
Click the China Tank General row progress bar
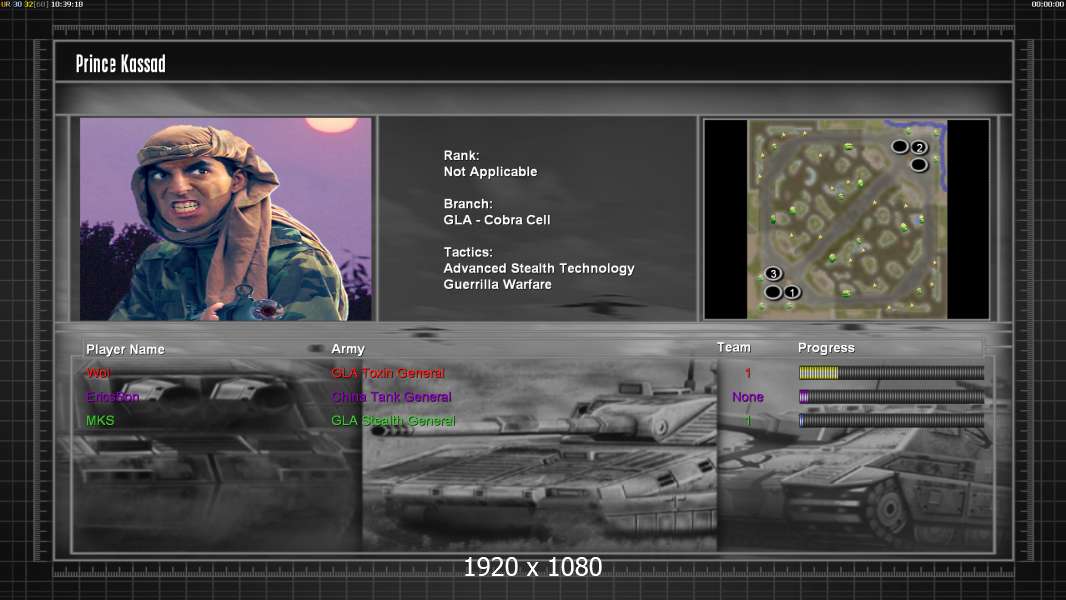[891, 397]
